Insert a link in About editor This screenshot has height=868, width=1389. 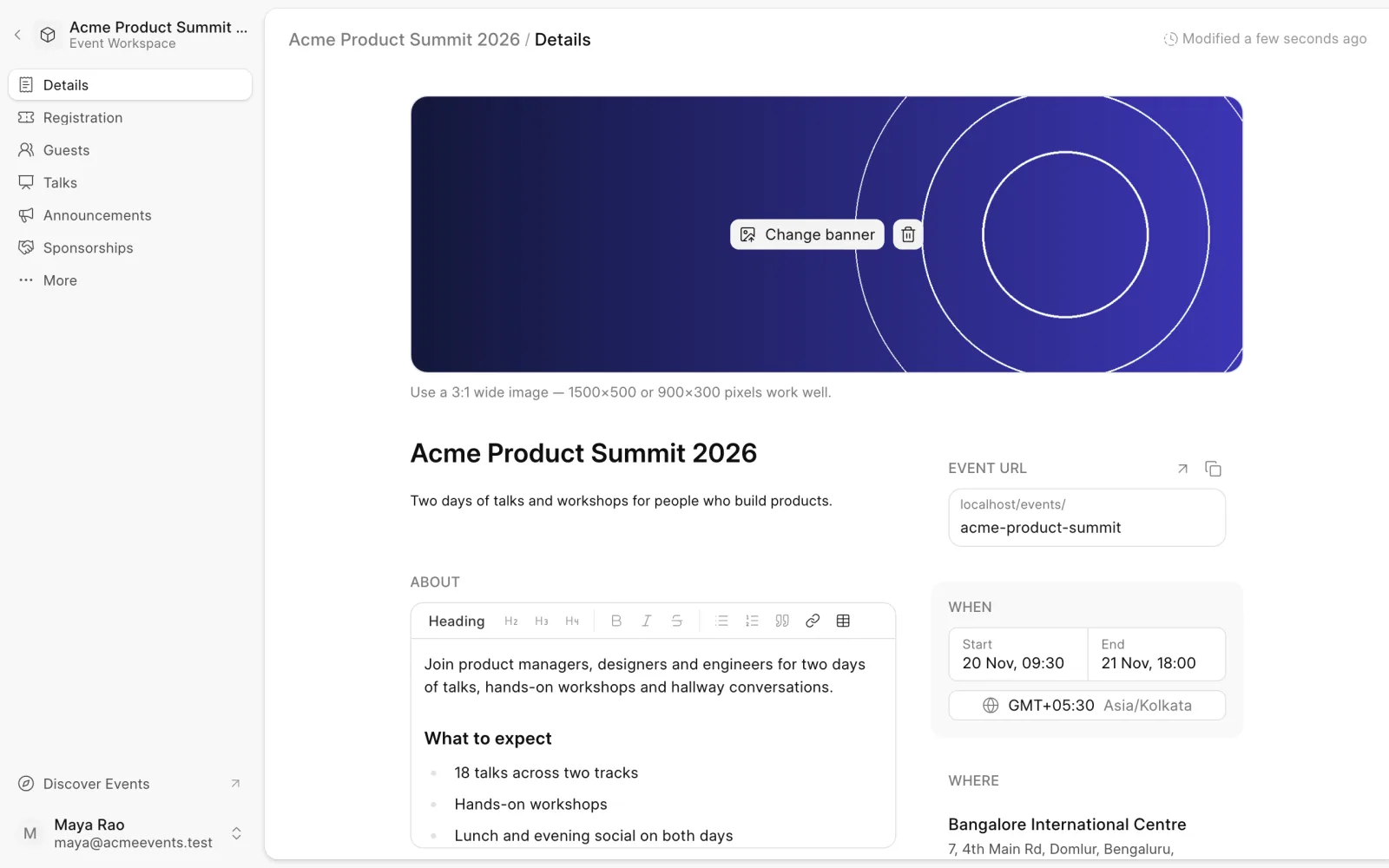pos(813,621)
